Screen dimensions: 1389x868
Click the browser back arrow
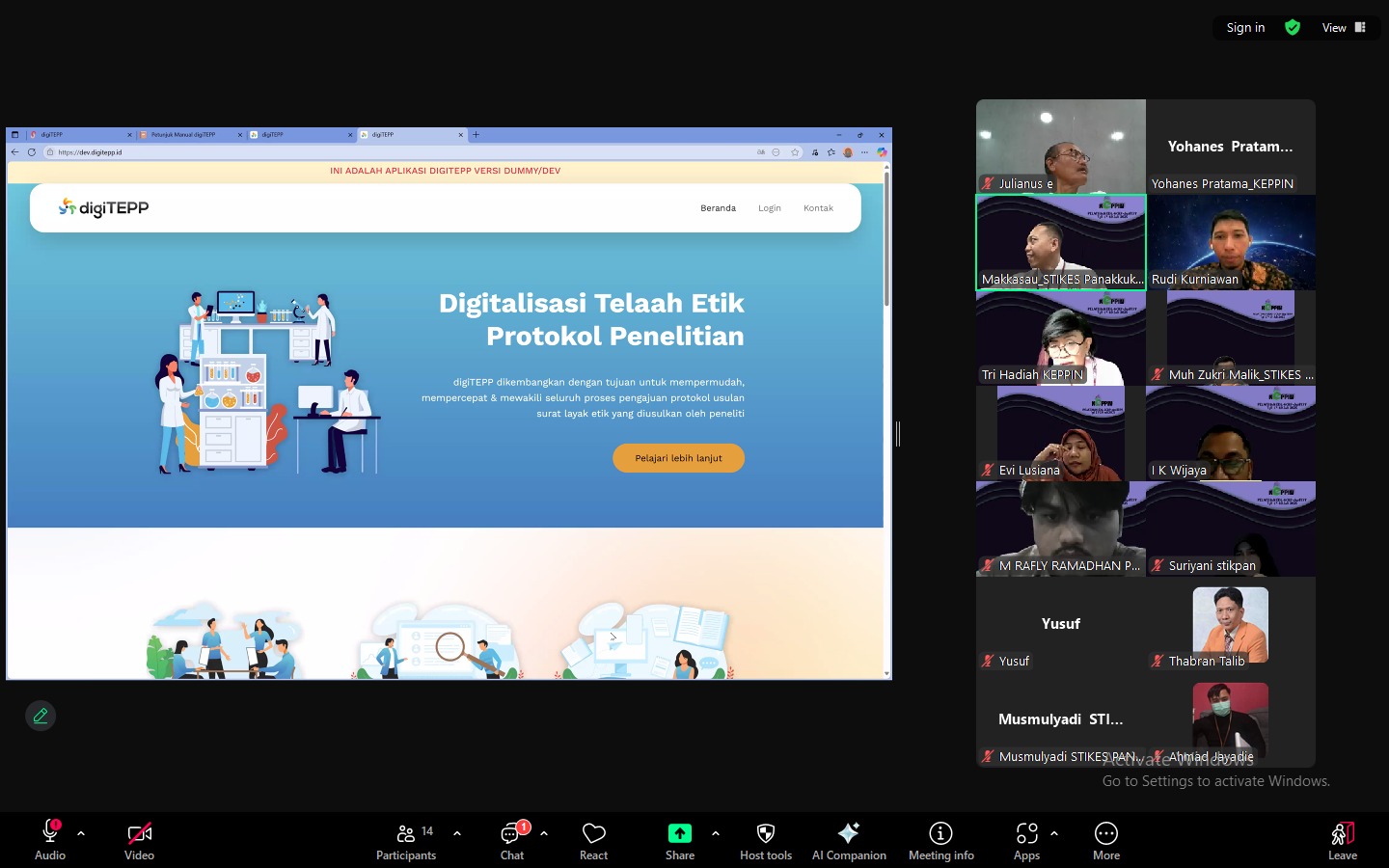click(x=15, y=152)
